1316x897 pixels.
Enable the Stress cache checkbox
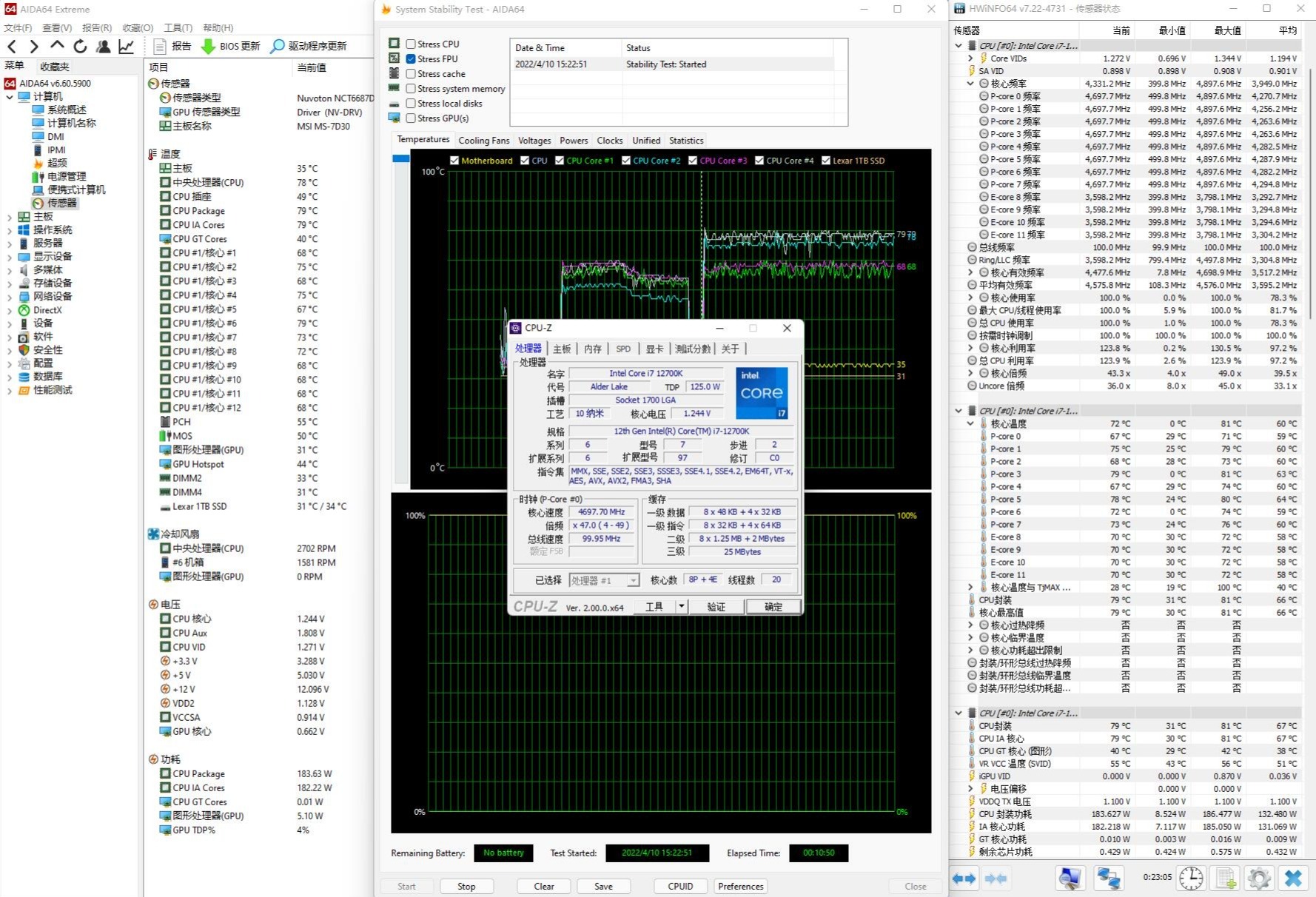(x=411, y=73)
